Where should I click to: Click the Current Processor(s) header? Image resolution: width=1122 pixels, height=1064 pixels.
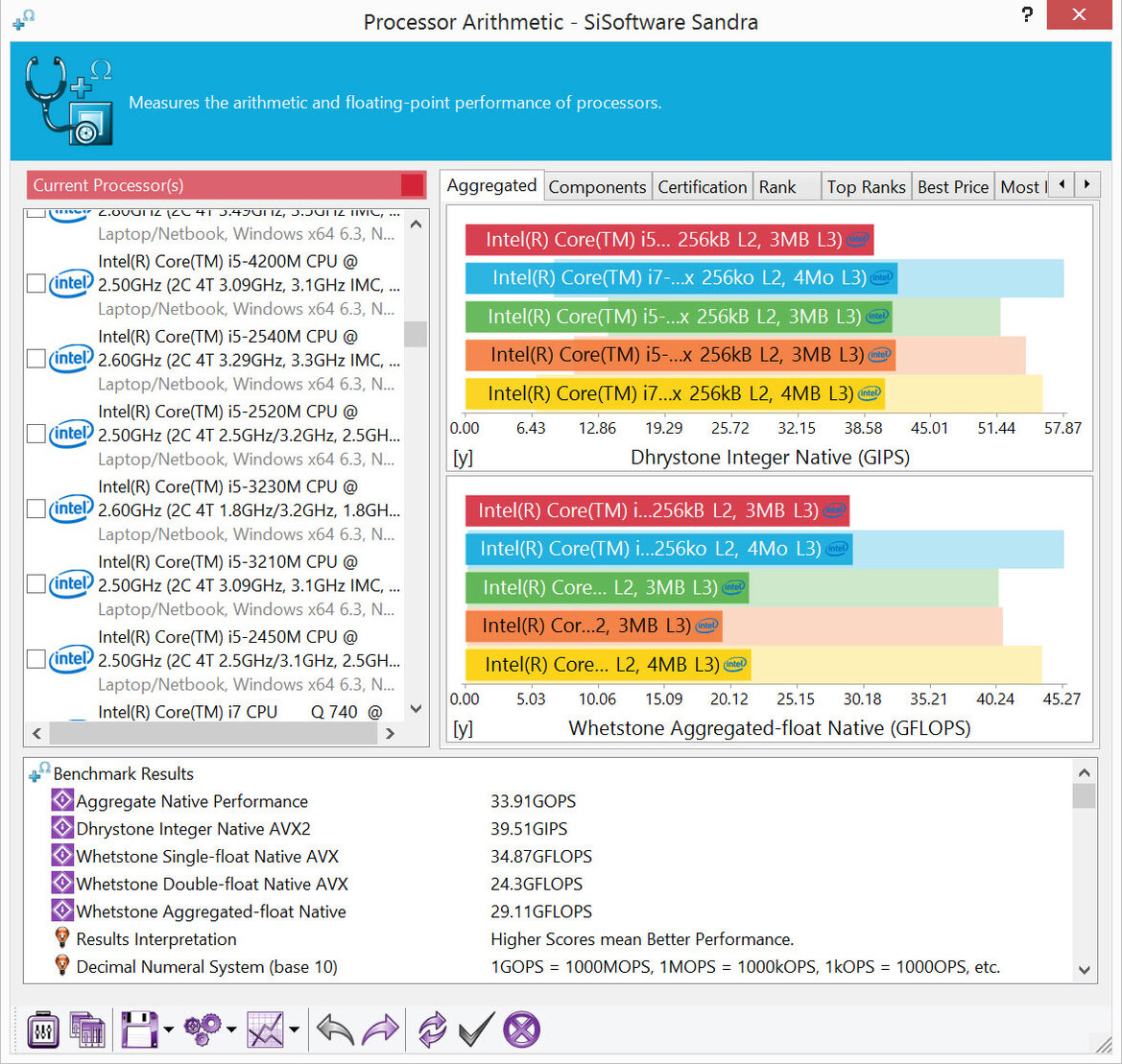pyautogui.click(x=227, y=185)
